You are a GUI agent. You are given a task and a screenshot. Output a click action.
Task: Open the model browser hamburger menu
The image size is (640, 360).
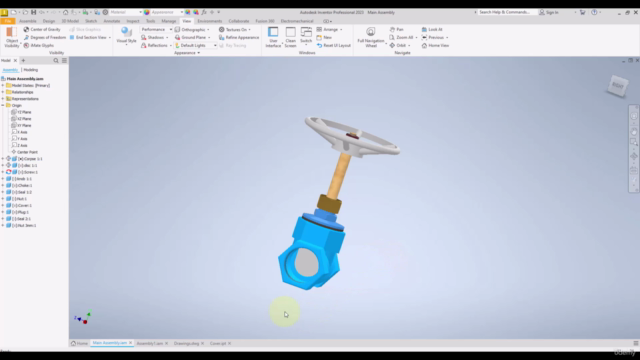[64, 60]
